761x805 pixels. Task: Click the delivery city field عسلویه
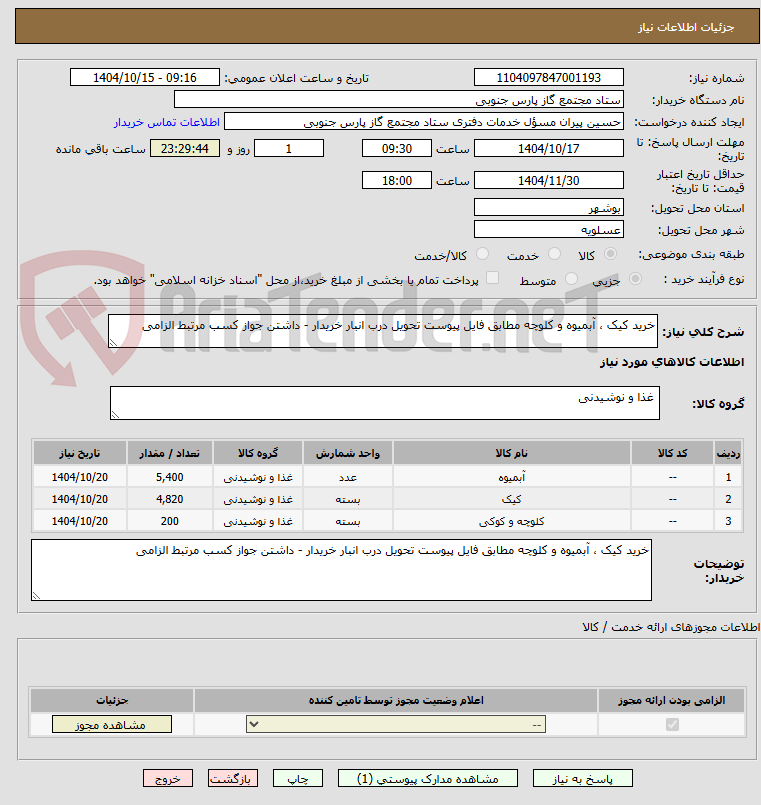548,229
